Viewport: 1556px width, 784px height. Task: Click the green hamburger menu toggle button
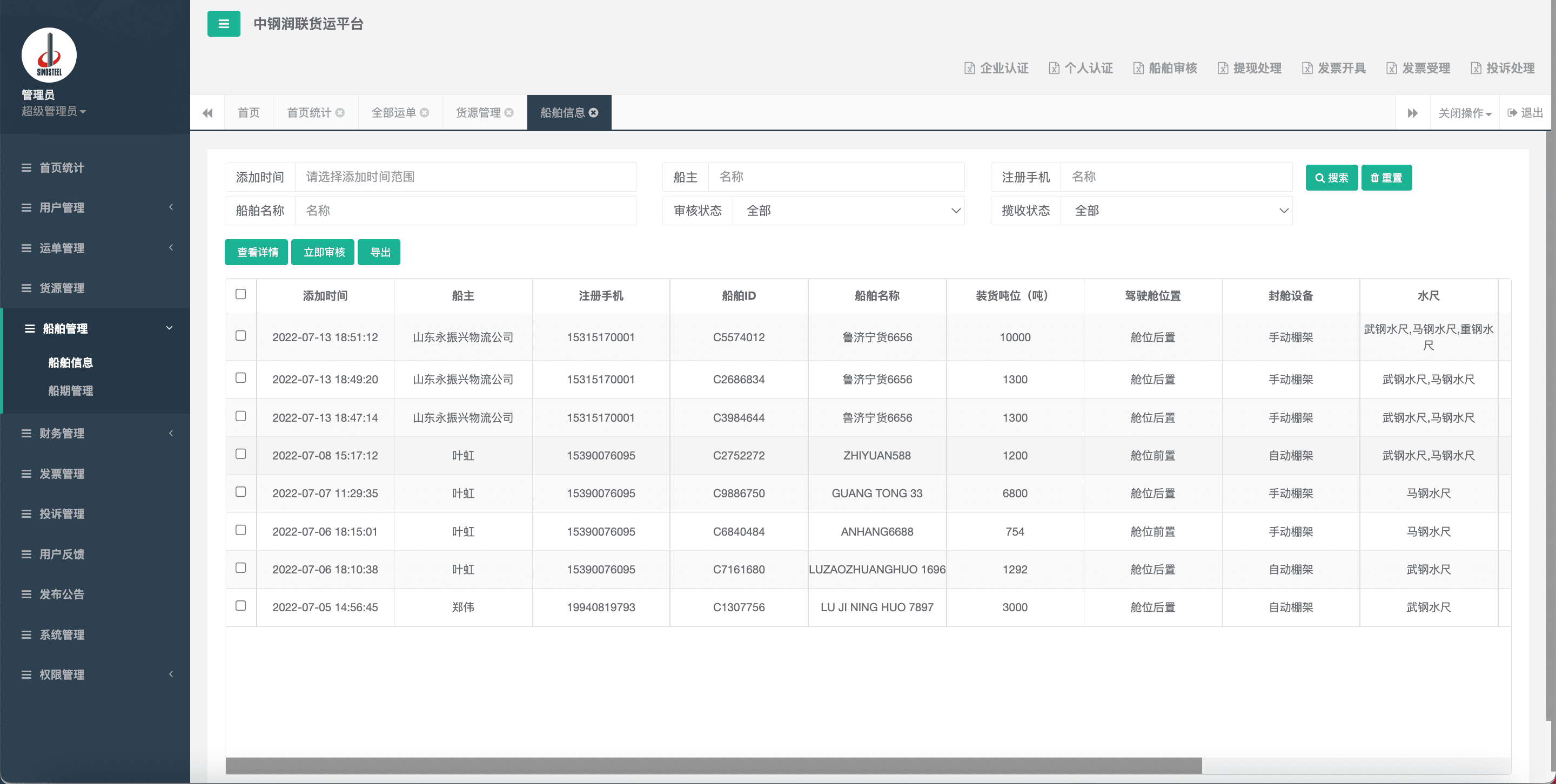click(224, 24)
